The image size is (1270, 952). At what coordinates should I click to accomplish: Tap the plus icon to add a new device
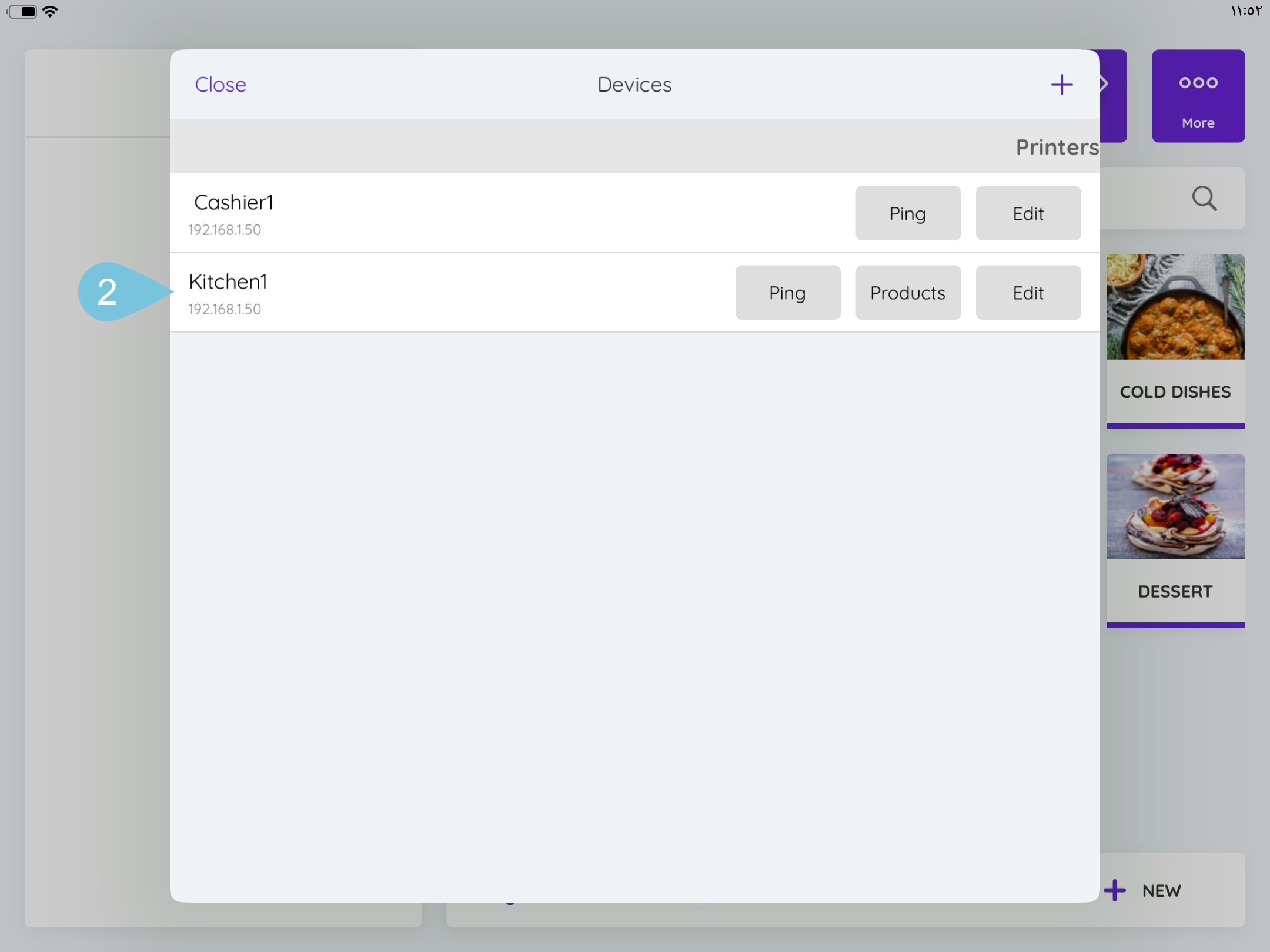tap(1062, 84)
